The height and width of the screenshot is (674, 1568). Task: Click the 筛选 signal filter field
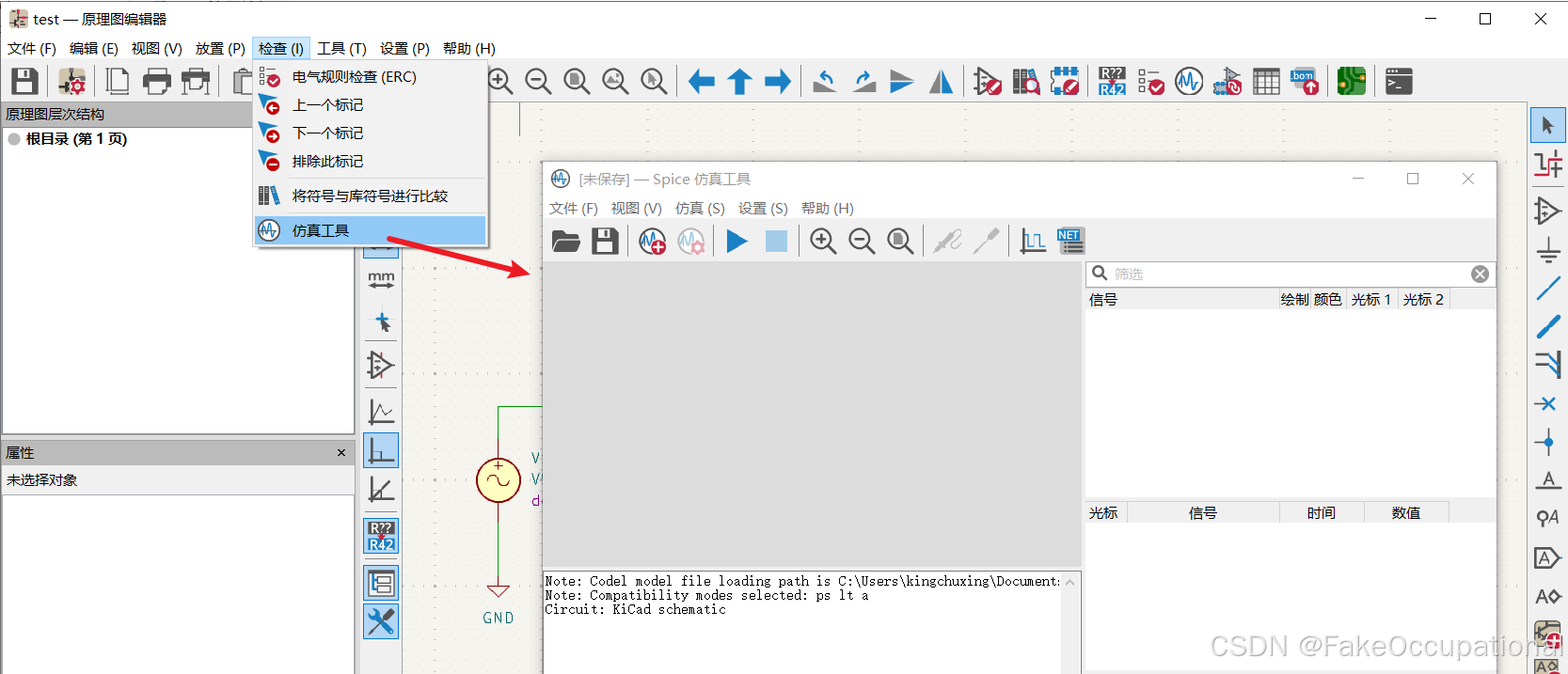(1290, 274)
